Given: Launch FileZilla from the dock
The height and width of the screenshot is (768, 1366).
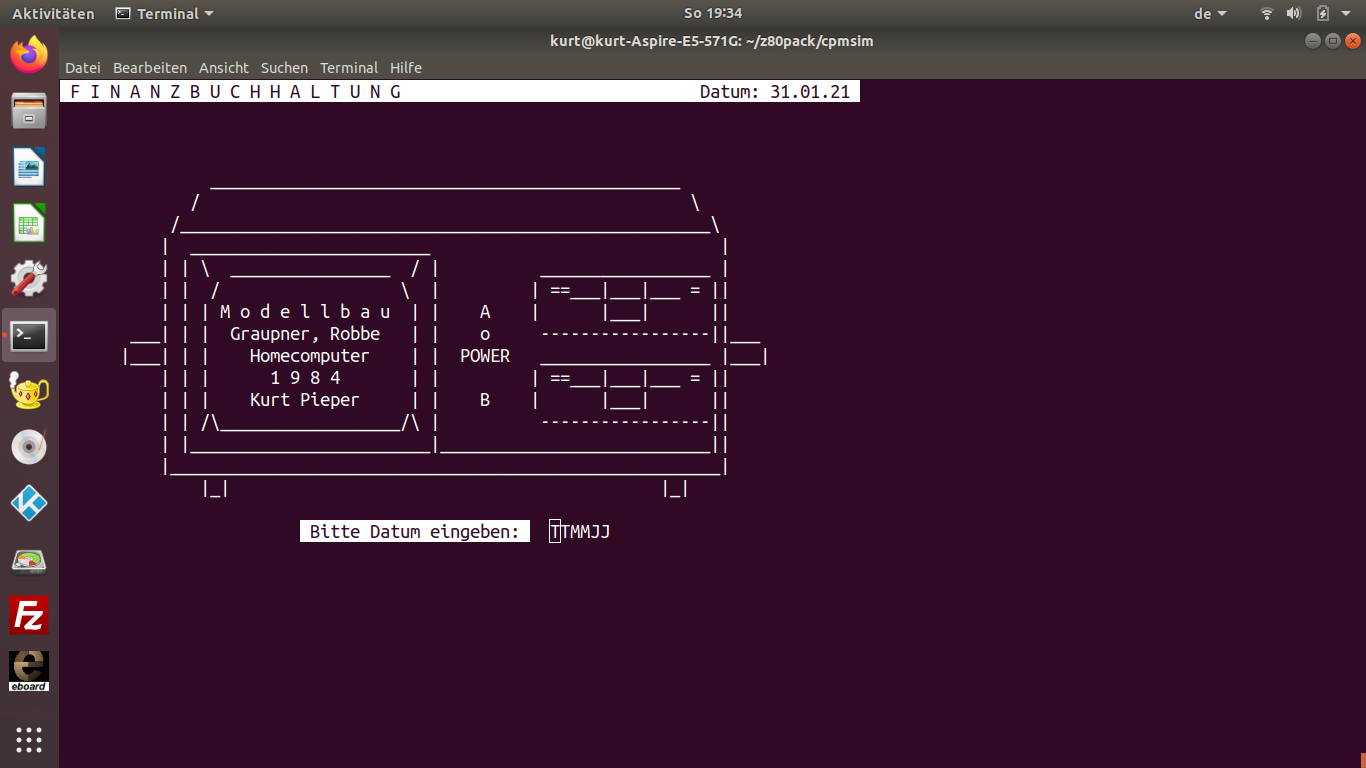Looking at the screenshot, I should coord(29,614).
